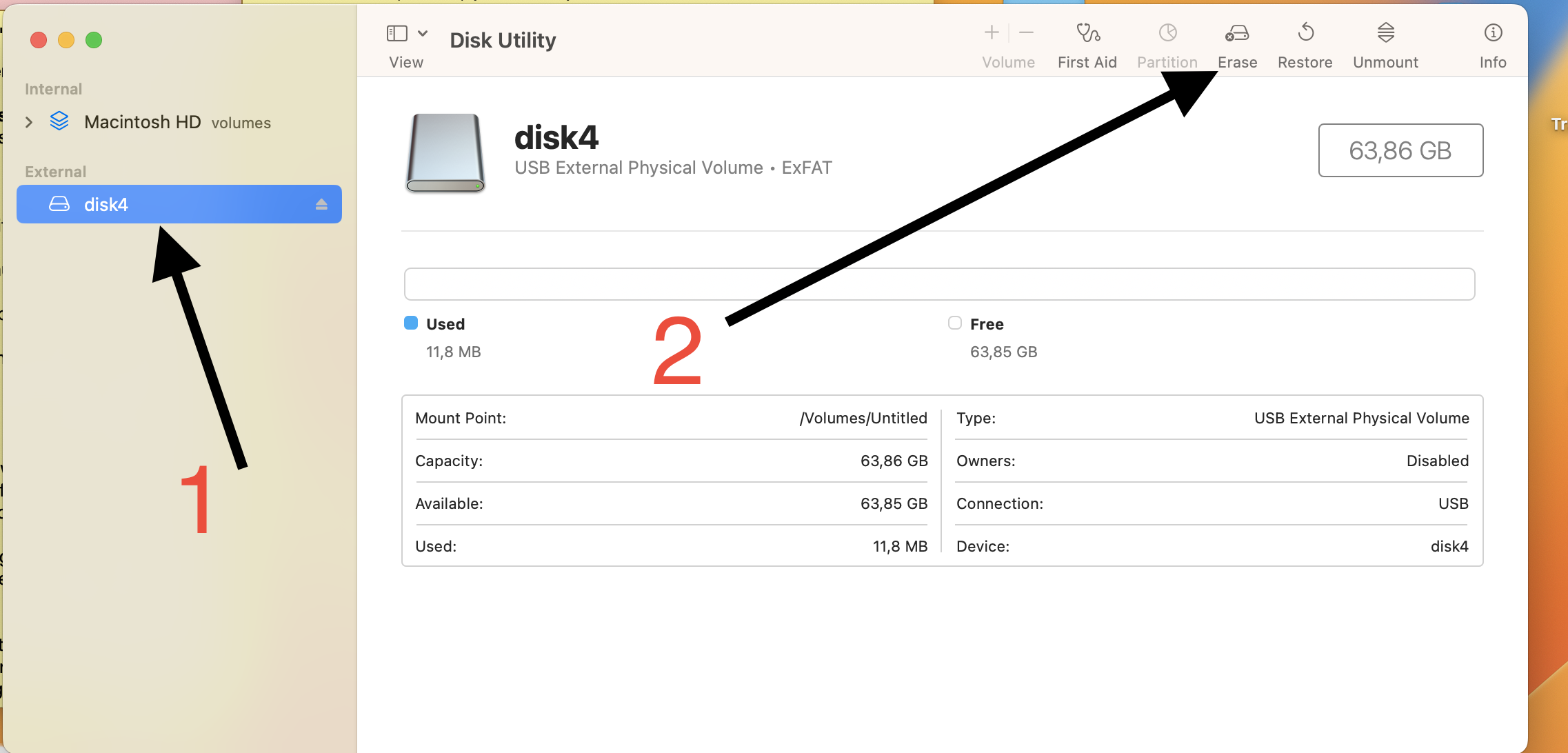Screen dimensions: 1568x753
Task: Click the Unmount icon in toolbar
Action: tap(1385, 32)
